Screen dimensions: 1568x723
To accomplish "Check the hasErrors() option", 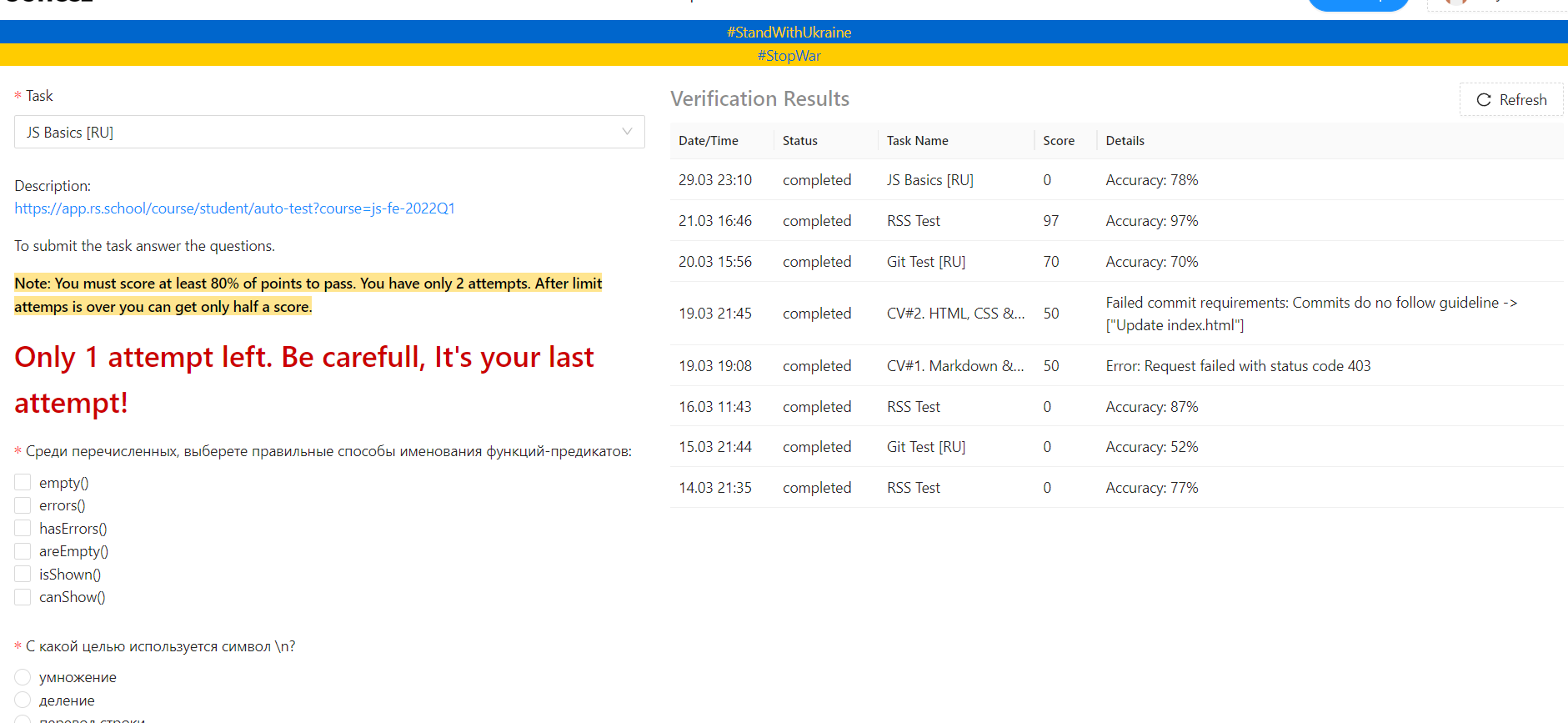I will click(23, 528).
